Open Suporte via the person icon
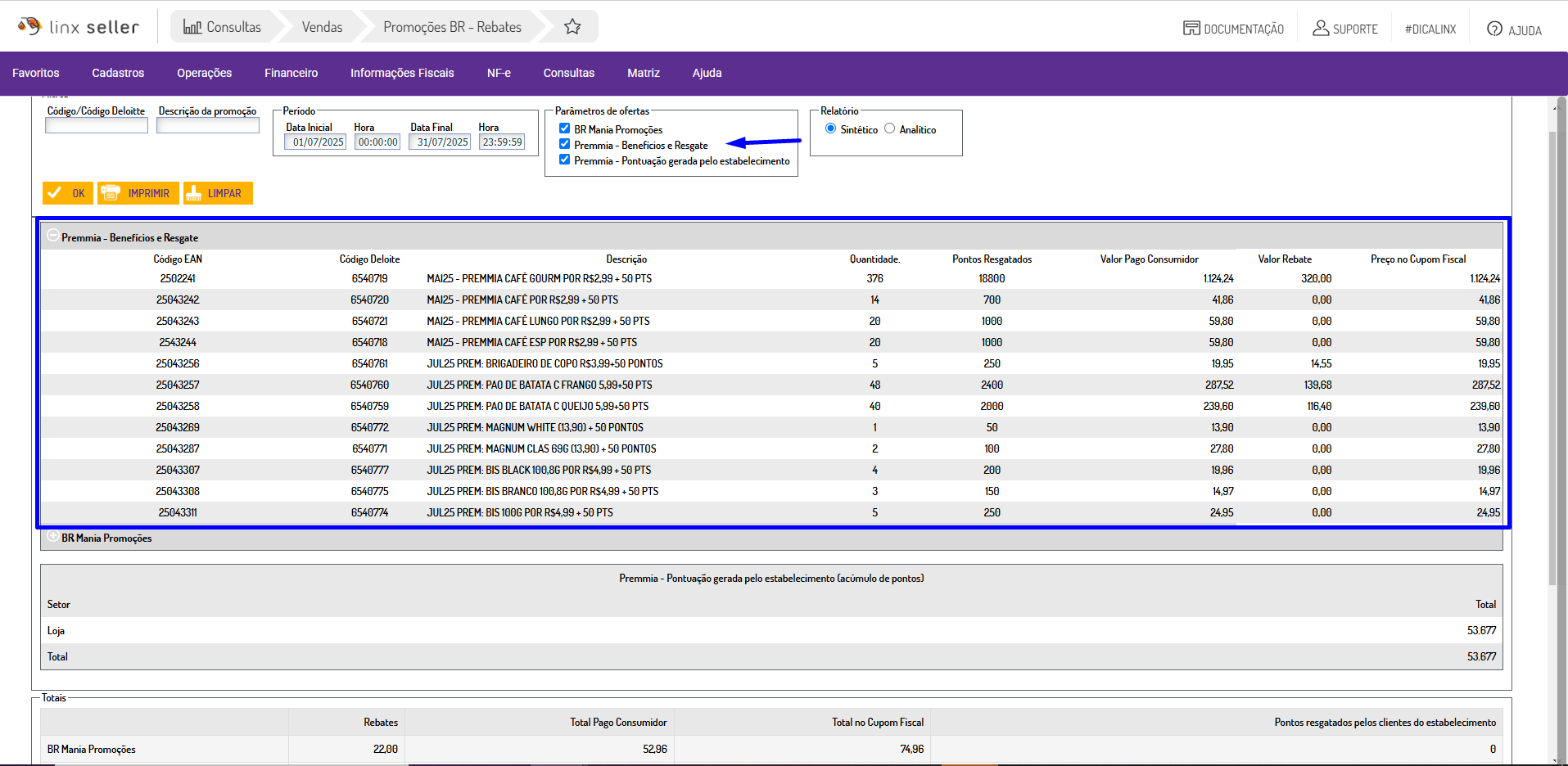This screenshot has height=766, width=1568. click(1320, 29)
